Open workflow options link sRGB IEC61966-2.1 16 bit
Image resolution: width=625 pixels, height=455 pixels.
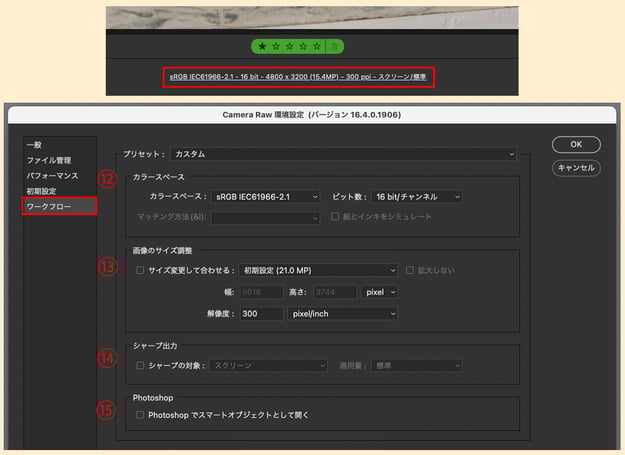[298, 77]
